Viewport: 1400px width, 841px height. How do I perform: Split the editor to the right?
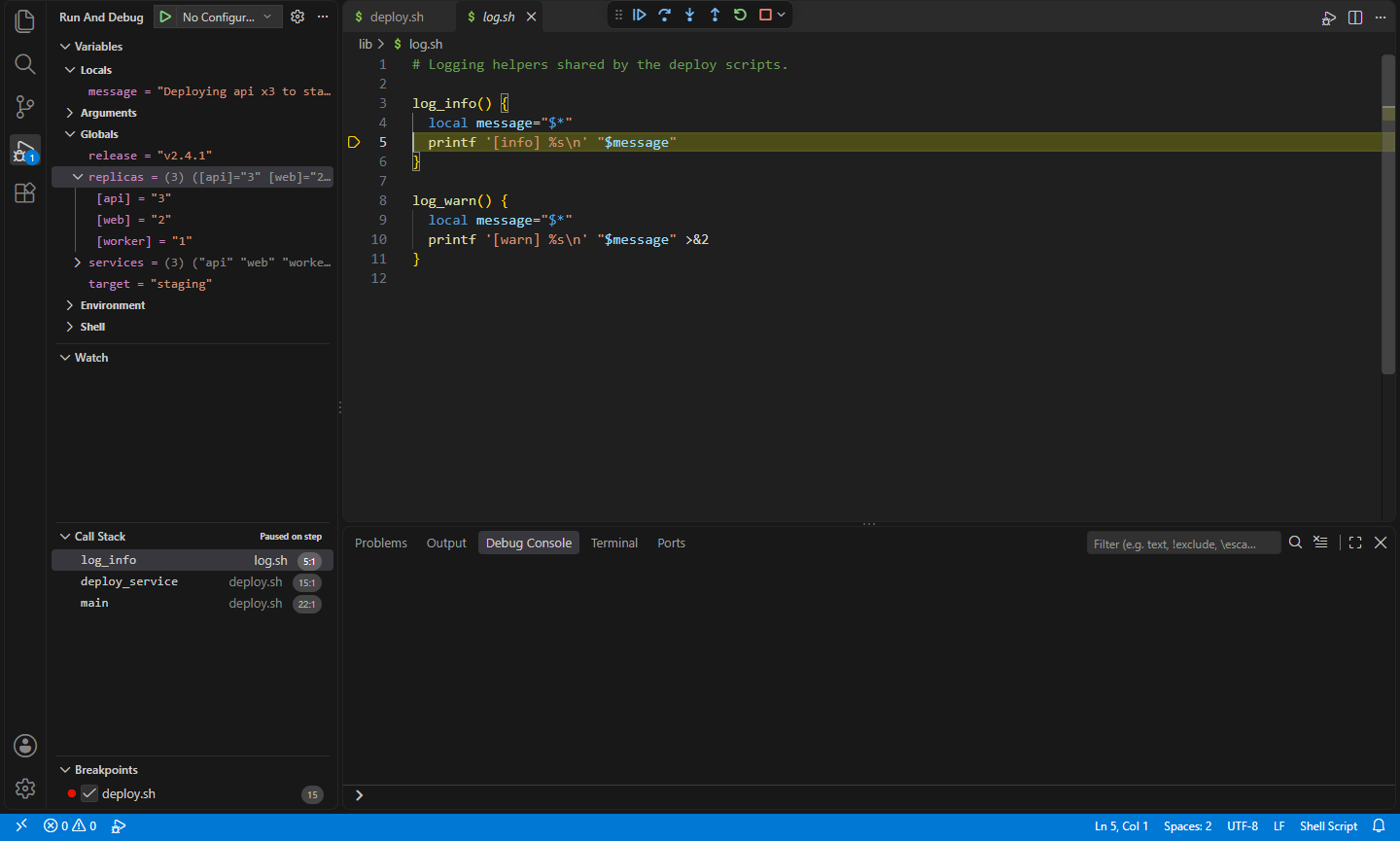coord(1355,18)
